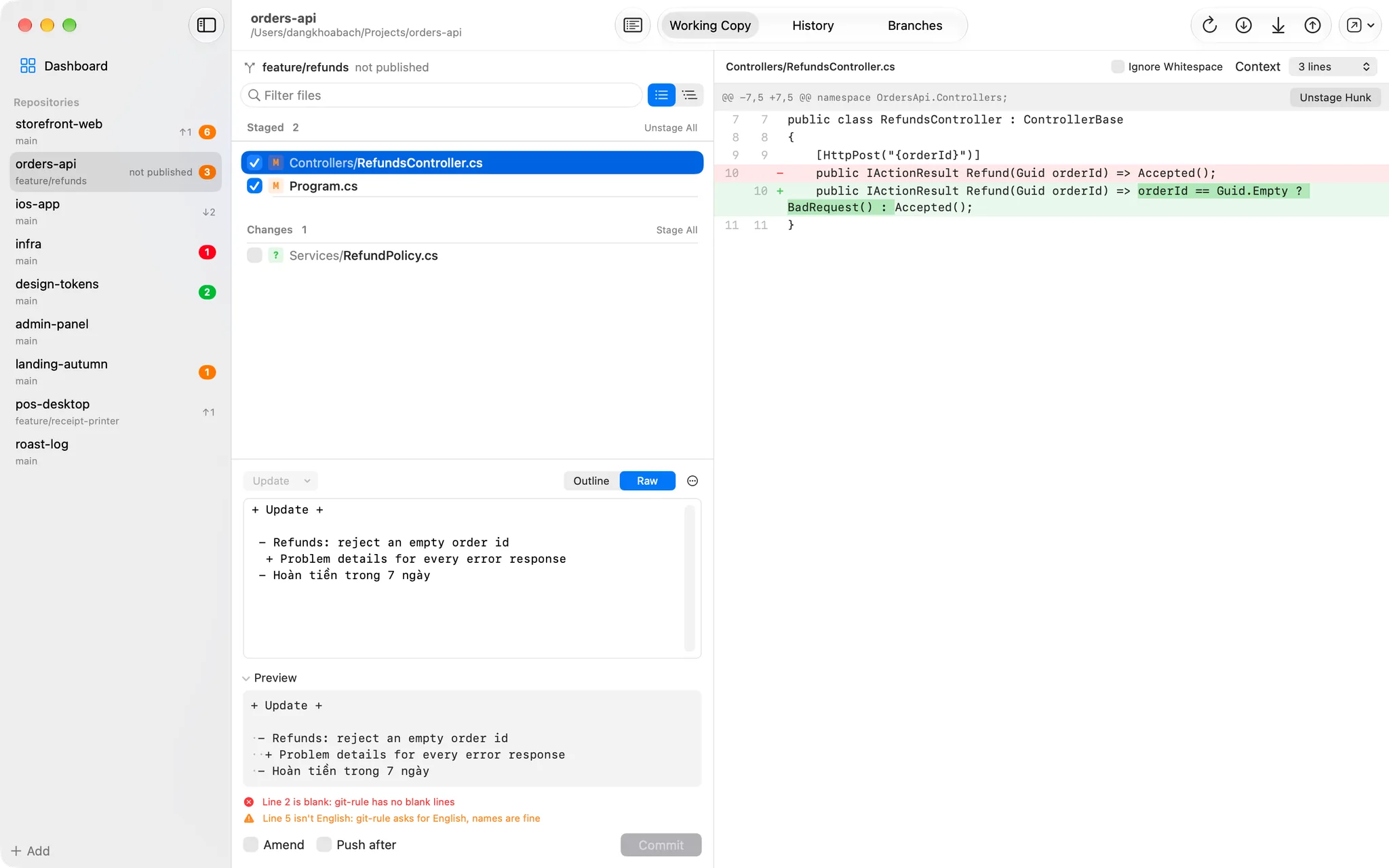Uncheck staged RefundsController.cs checkbox
1389x868 pixels.
coord(254,163)
